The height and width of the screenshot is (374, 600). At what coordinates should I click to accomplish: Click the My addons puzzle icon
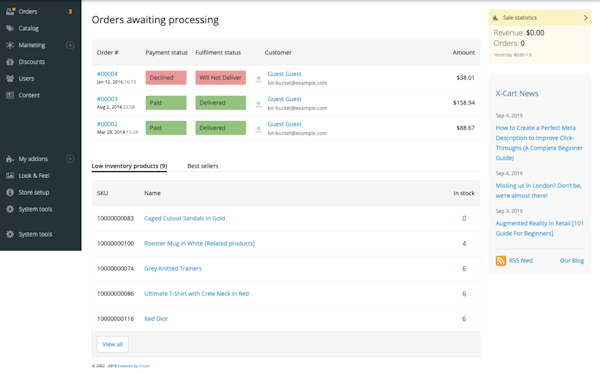click(10, 159)
